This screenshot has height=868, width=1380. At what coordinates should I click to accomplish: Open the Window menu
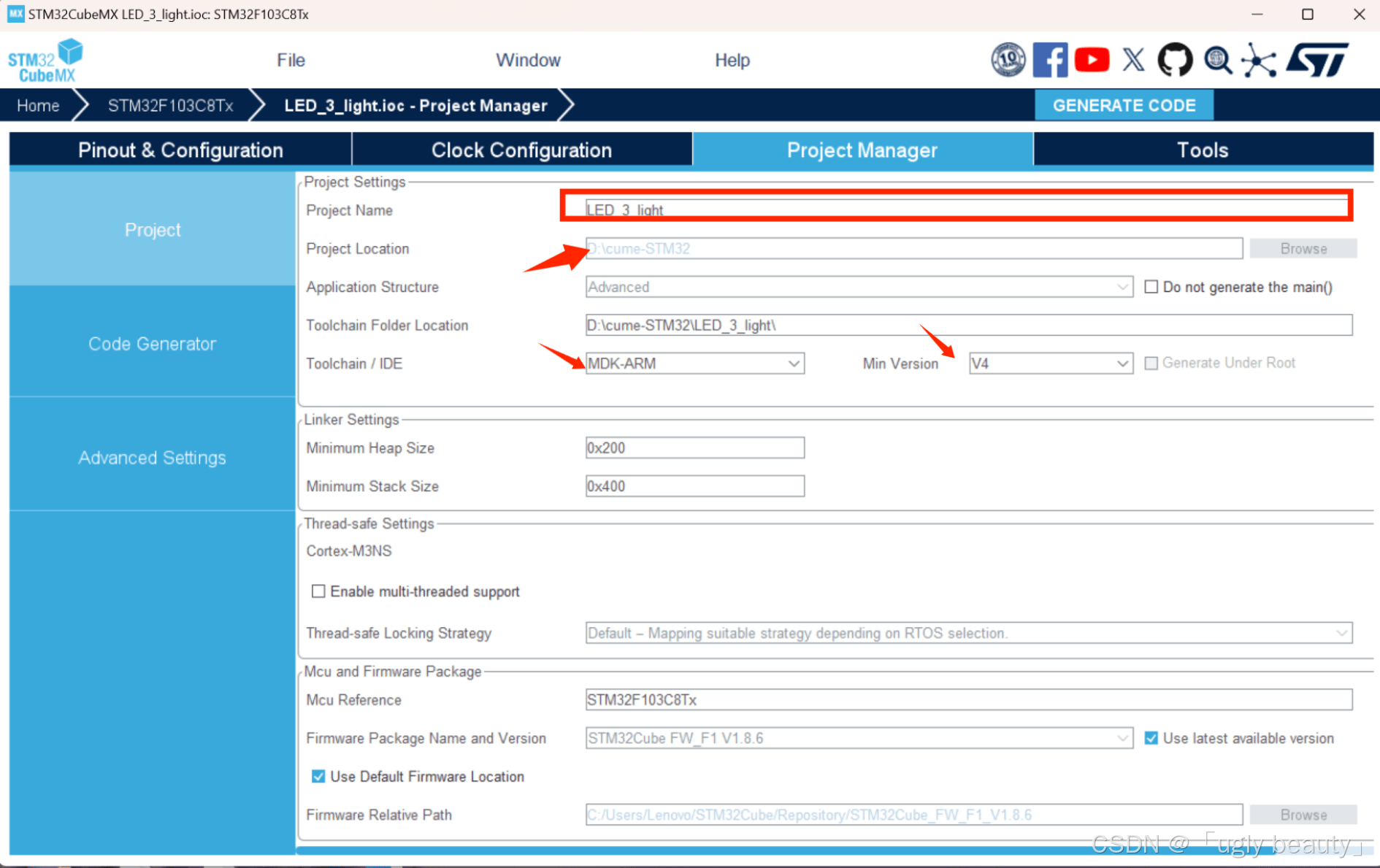[x=528, y=60]
